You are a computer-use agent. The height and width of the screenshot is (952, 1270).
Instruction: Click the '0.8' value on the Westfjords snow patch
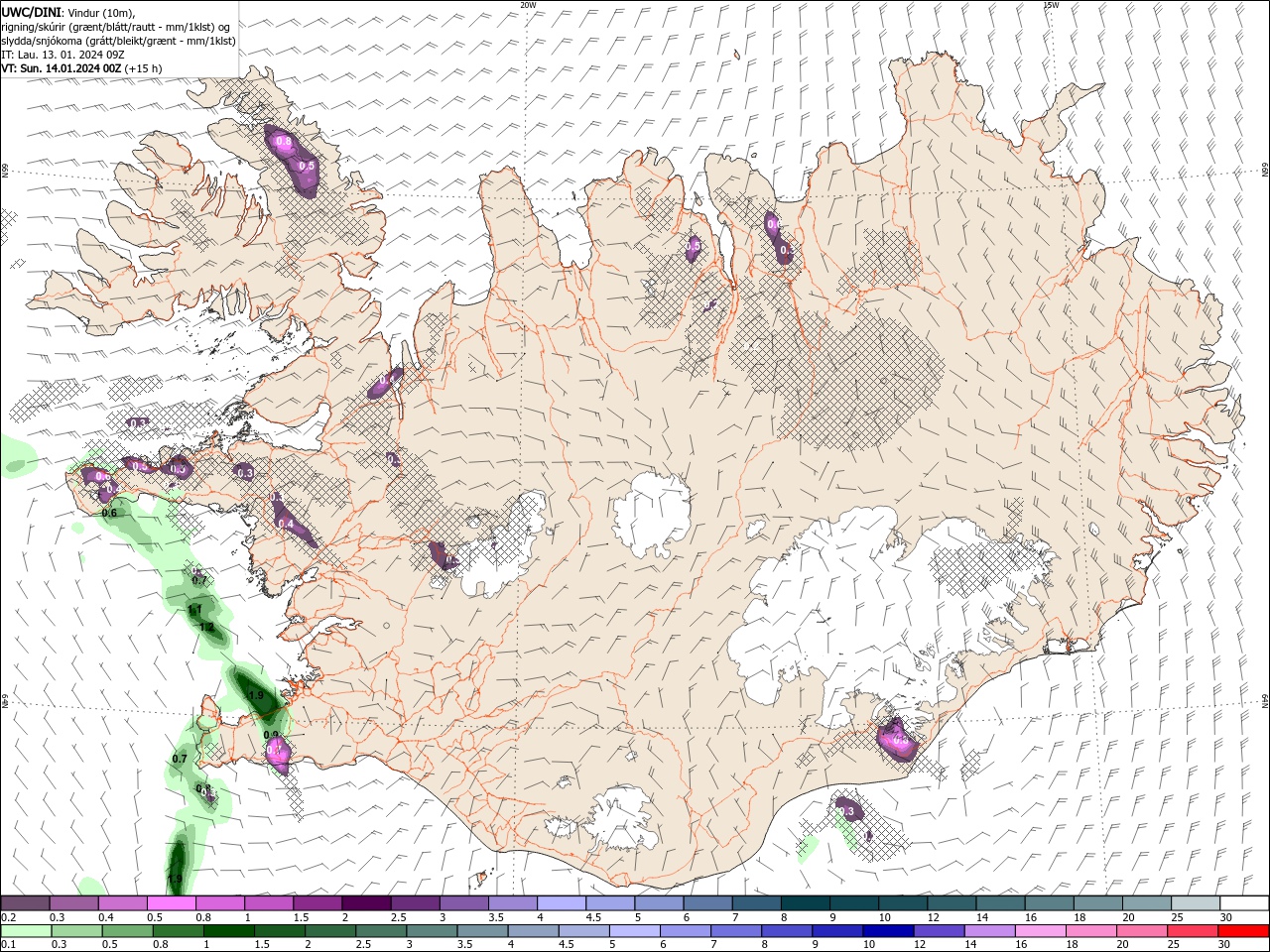(284, 142)
